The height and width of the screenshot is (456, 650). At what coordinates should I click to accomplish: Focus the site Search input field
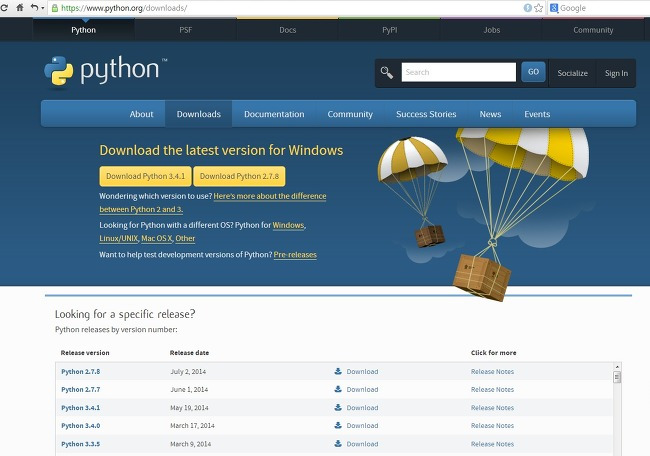[458, 72]
